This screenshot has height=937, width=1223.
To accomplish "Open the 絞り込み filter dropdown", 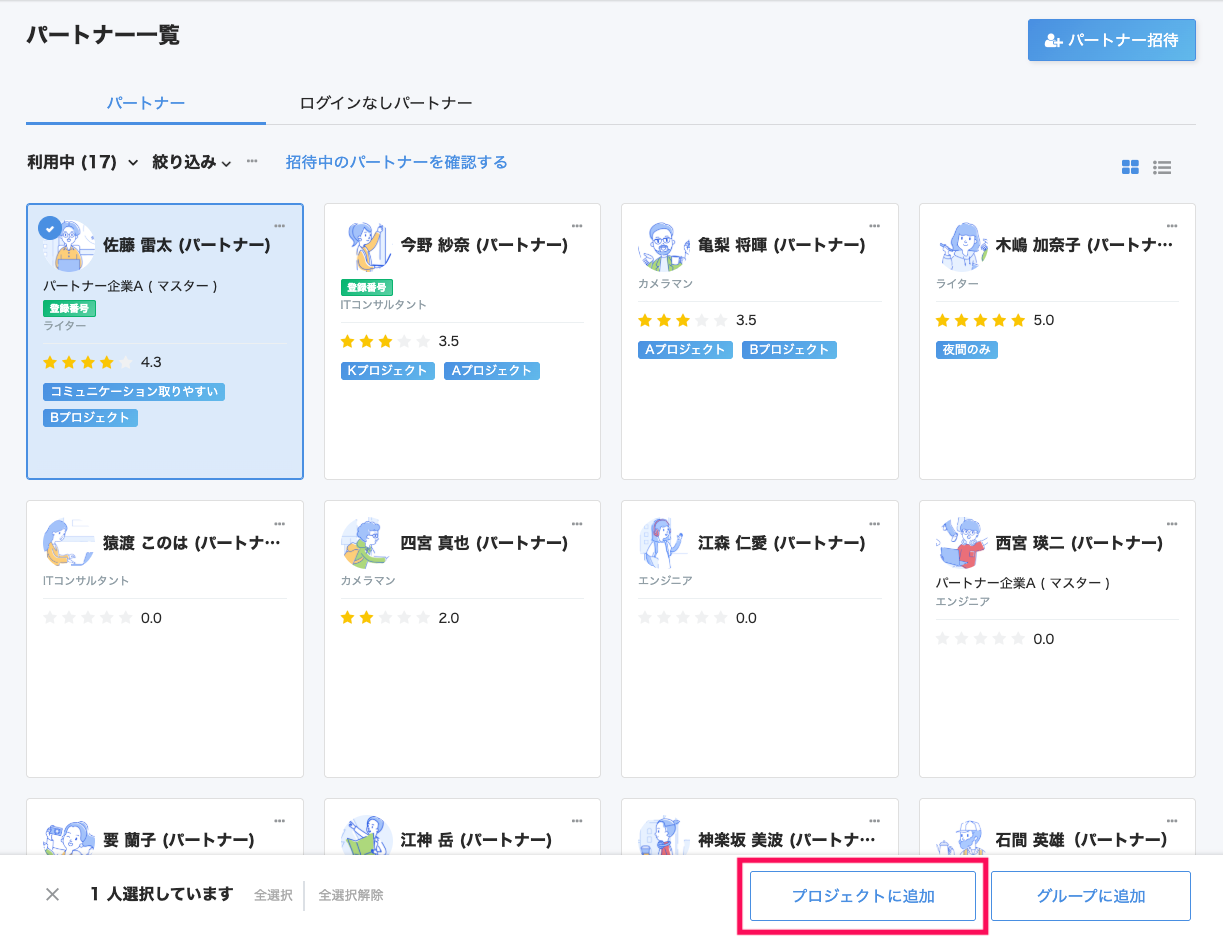I will (192, 162).
